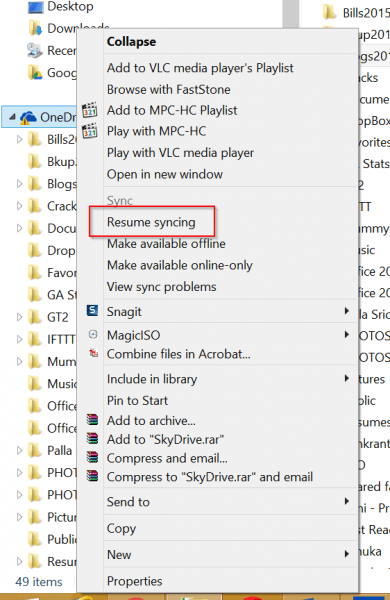
Task: Click the WinRAR icon beside Add to archive
Action: point(92,420)
